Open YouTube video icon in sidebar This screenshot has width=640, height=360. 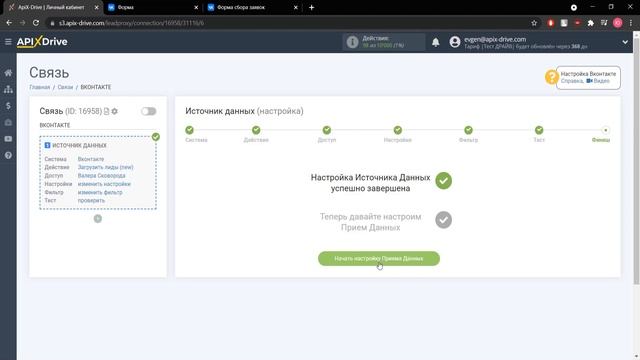coord(8,139)
